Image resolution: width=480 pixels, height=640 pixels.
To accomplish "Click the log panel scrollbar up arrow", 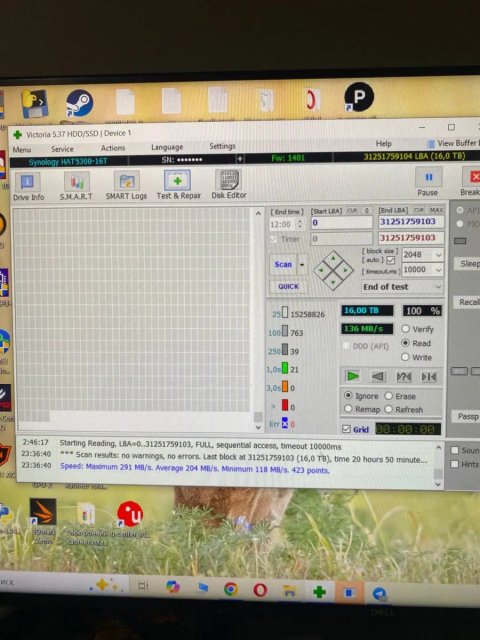I will click(438, 448).
